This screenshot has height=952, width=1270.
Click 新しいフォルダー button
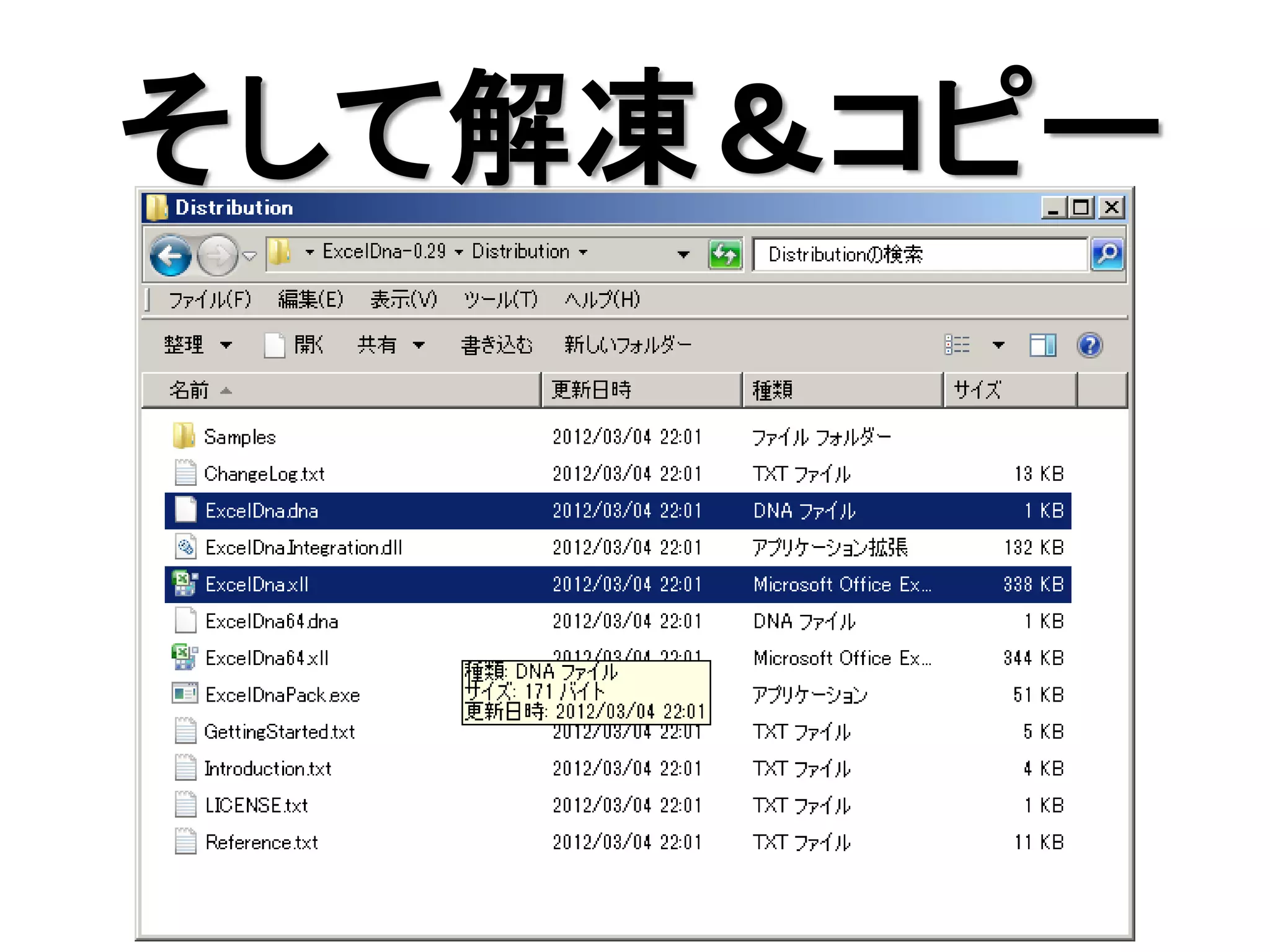click(x=628, y=345)
